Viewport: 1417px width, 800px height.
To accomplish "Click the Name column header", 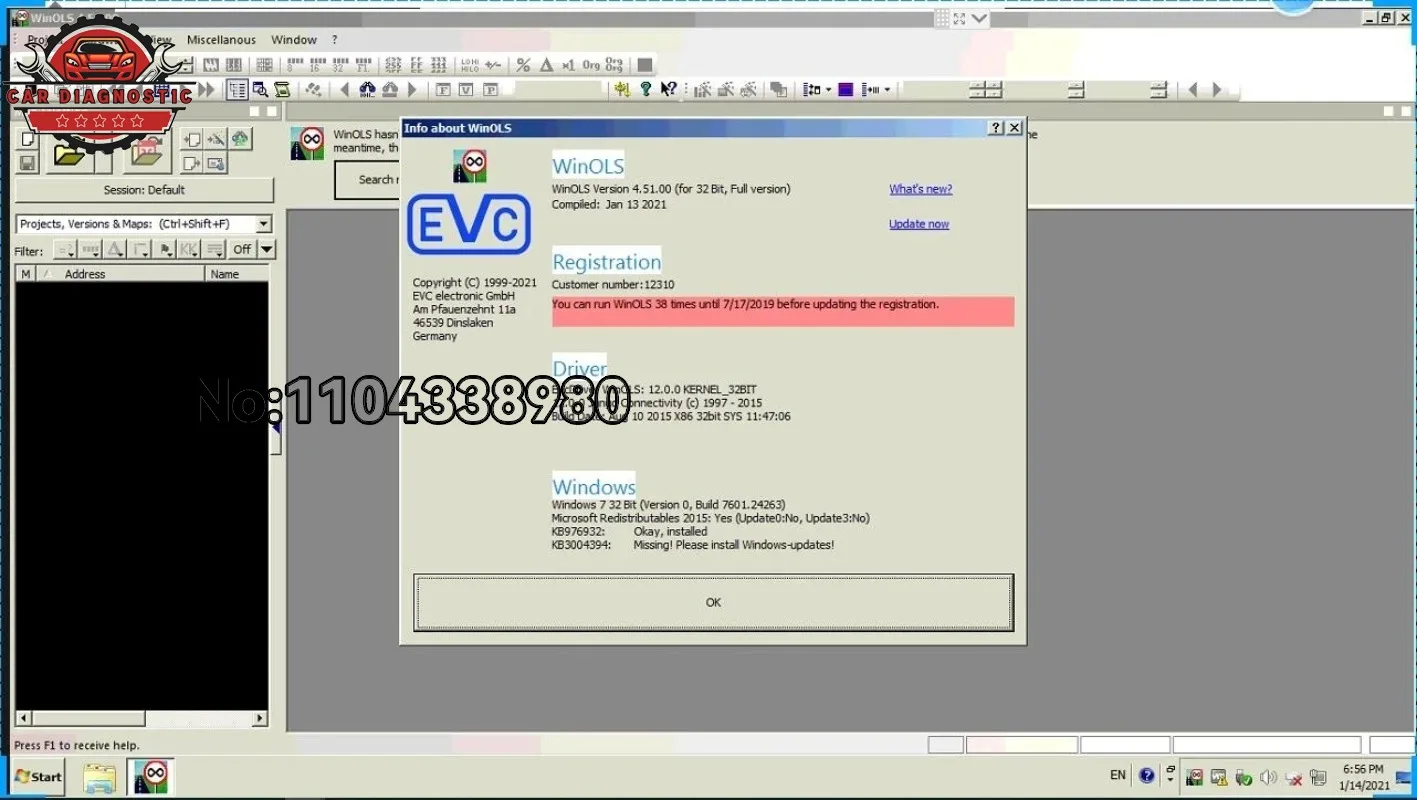I will pyautogui.click(x=237, y=274).
